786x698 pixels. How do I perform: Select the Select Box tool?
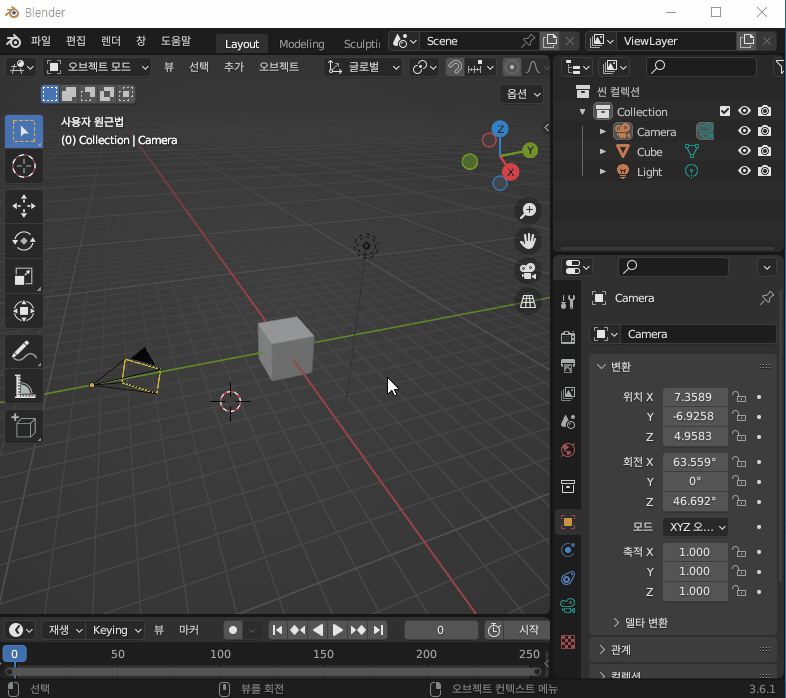click(x=24, y=131)
